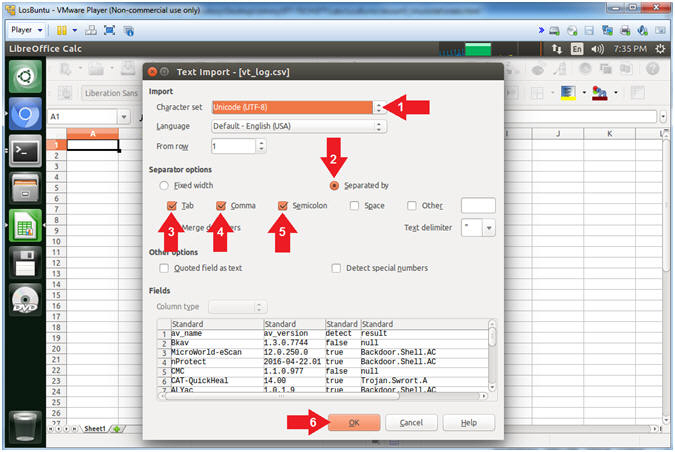The image size is (675, 452).
Task: Click the Cancel button
Action: pyautogui.click(x=411, y=423)
